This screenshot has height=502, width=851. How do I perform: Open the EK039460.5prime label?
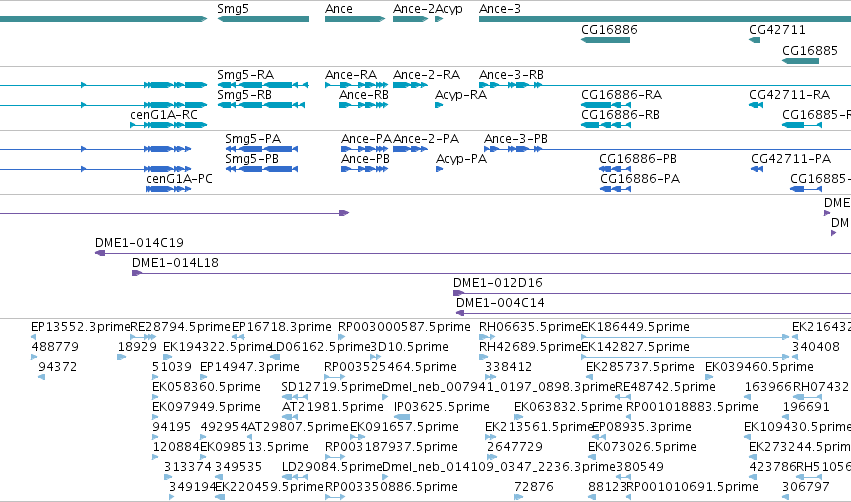tap(759, 367)
